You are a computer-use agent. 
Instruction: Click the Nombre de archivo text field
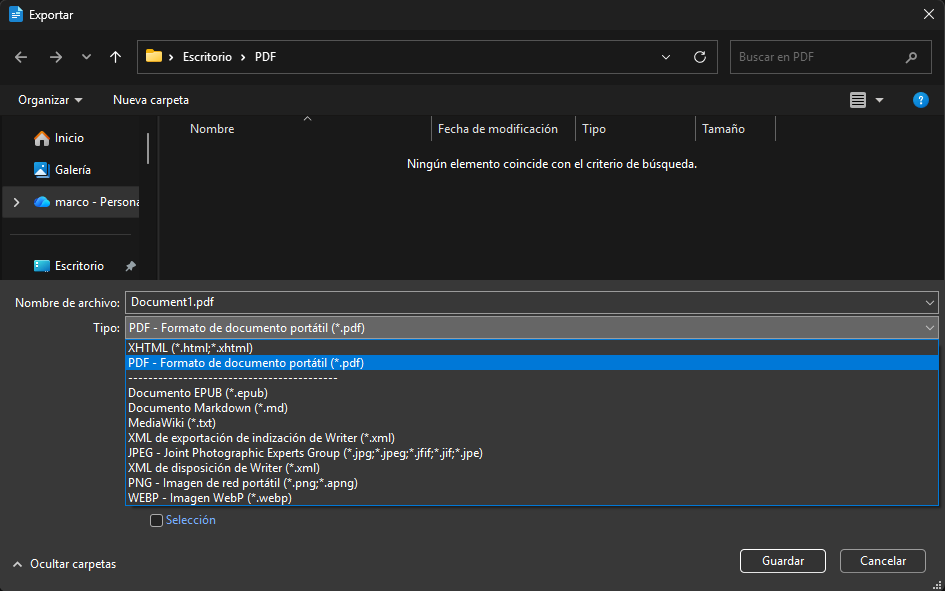coord(520,302)
